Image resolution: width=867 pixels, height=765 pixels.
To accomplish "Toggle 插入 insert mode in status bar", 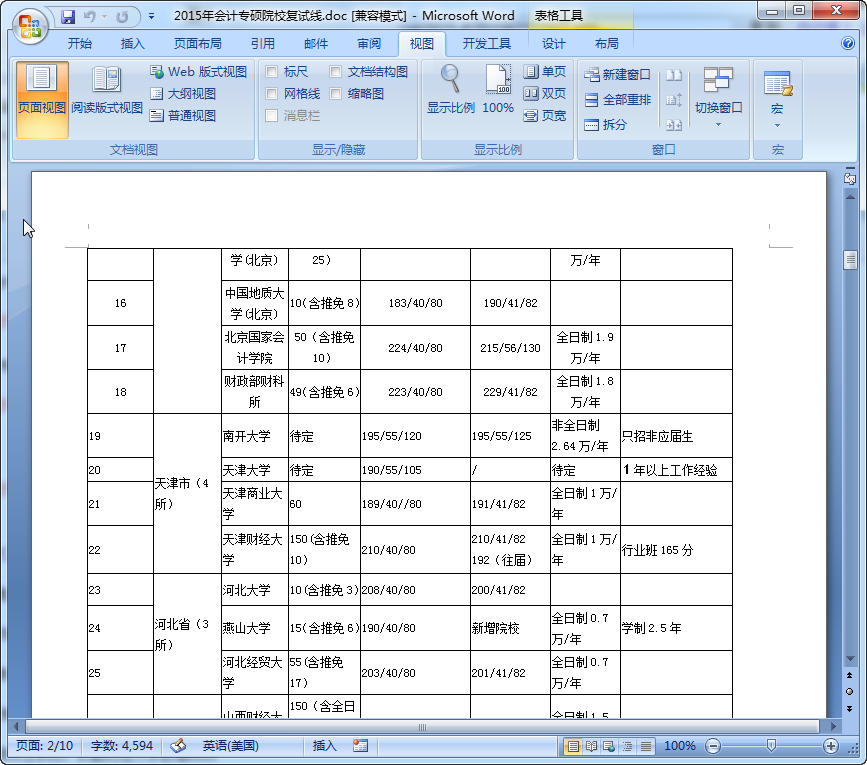I will (x=325, y=746).
